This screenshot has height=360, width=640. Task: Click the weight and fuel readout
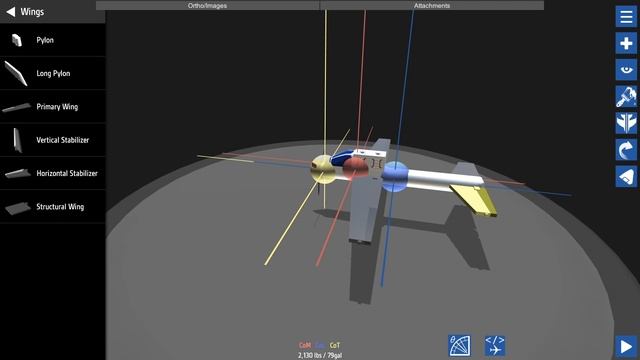pos(320,356)
